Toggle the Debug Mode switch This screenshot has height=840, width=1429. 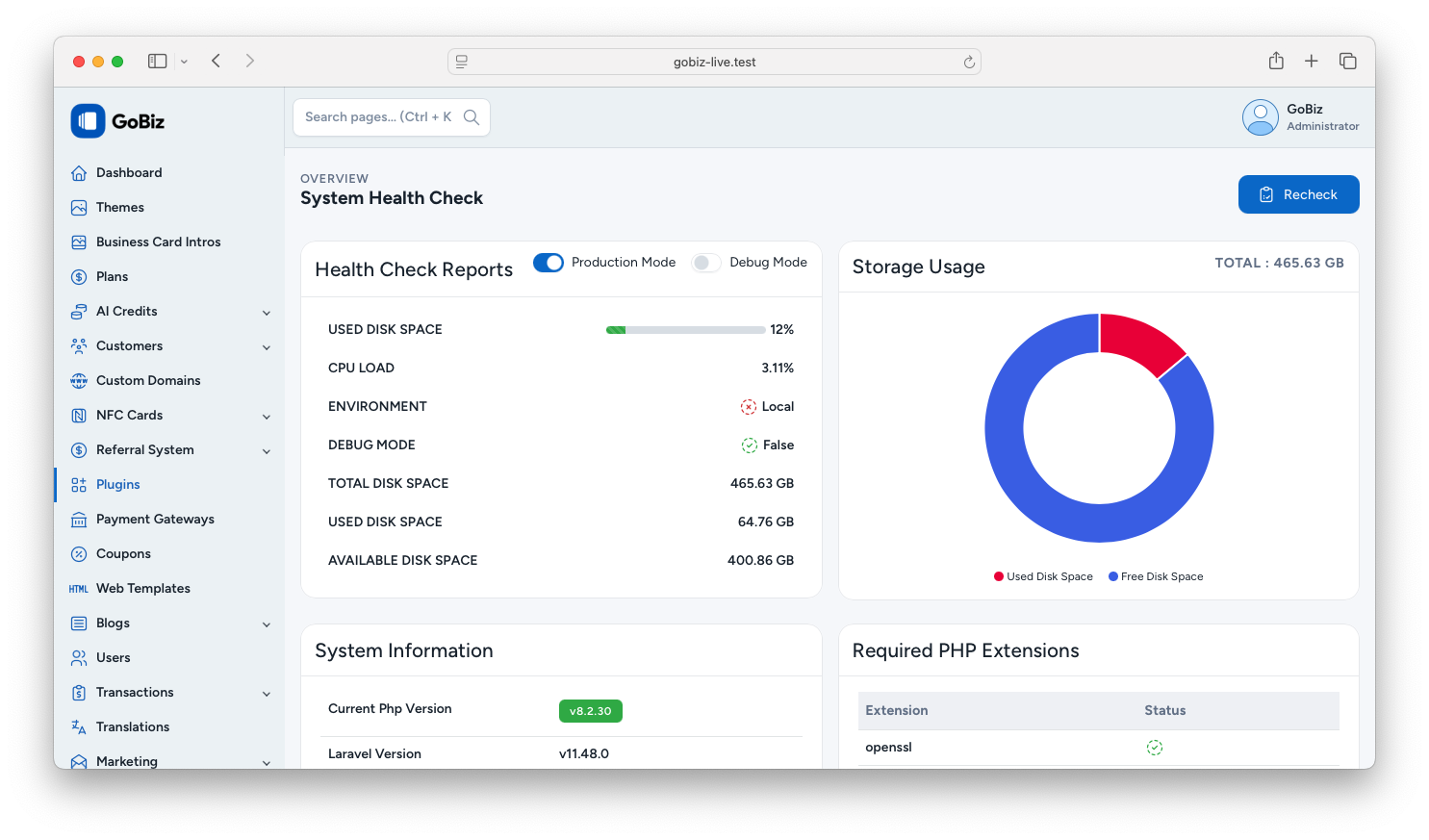[706, 263]
